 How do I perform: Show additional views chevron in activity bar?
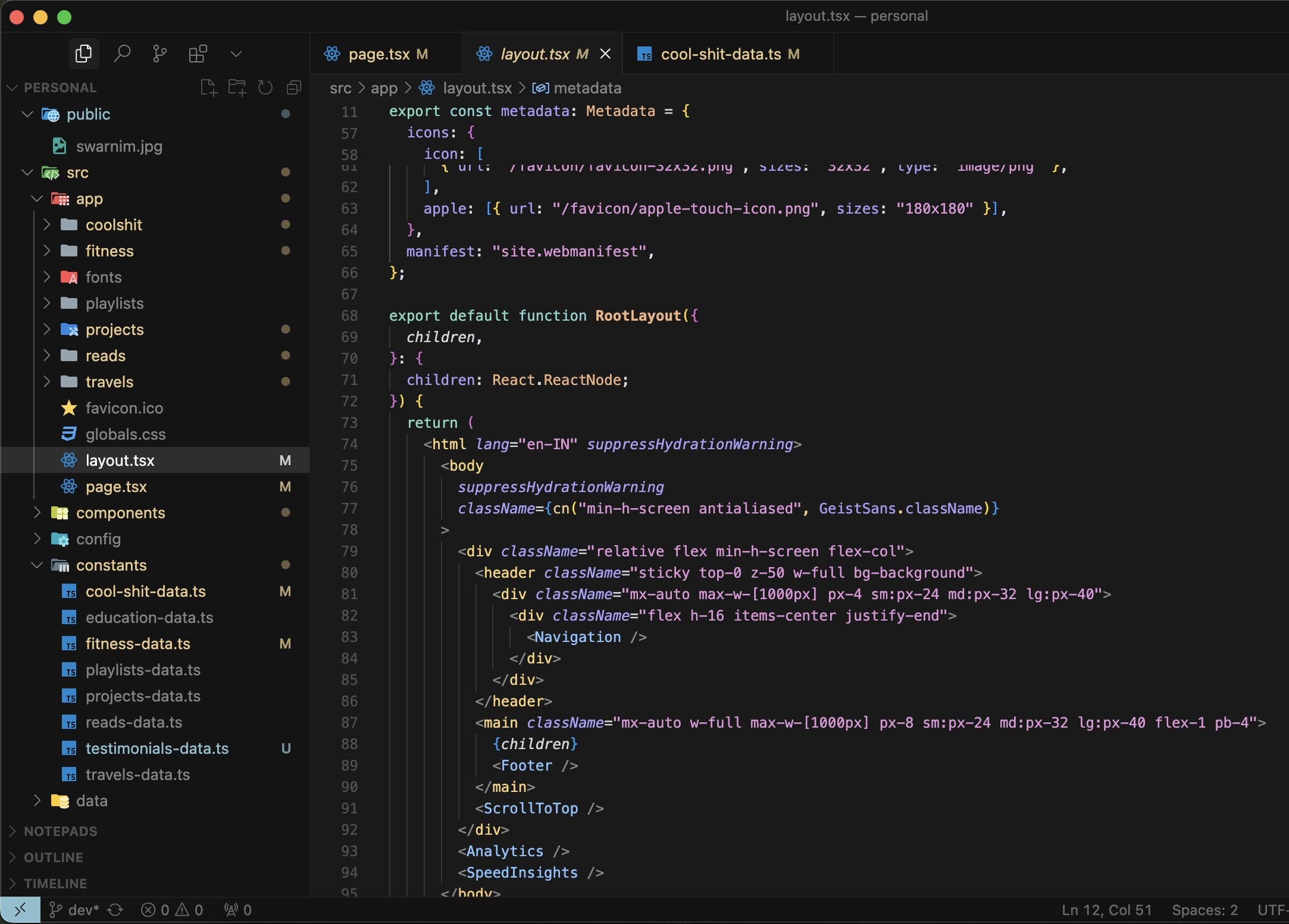(236, 54)
